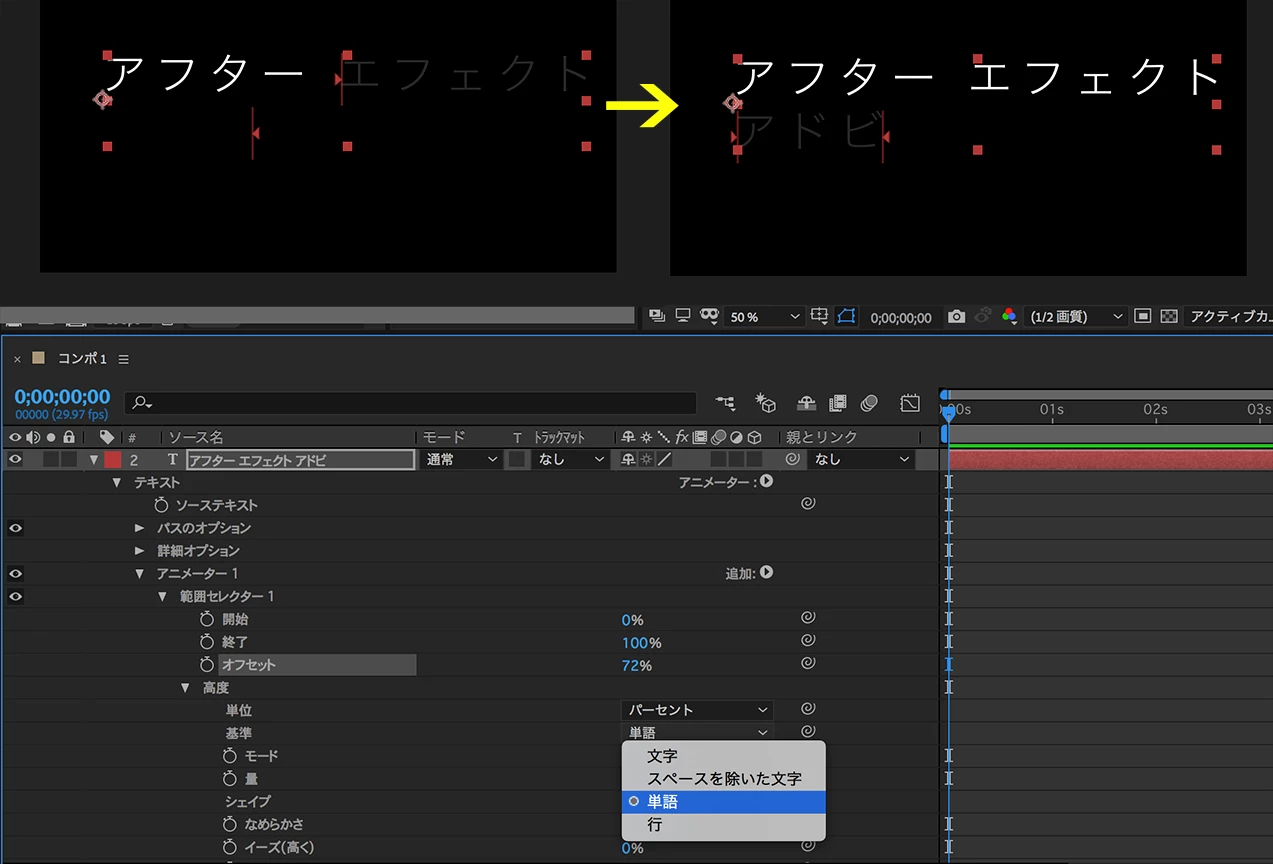Click the red label color of layer 2
The width and height of the screenshot is (1273, 864).
[x=113, y=459]
